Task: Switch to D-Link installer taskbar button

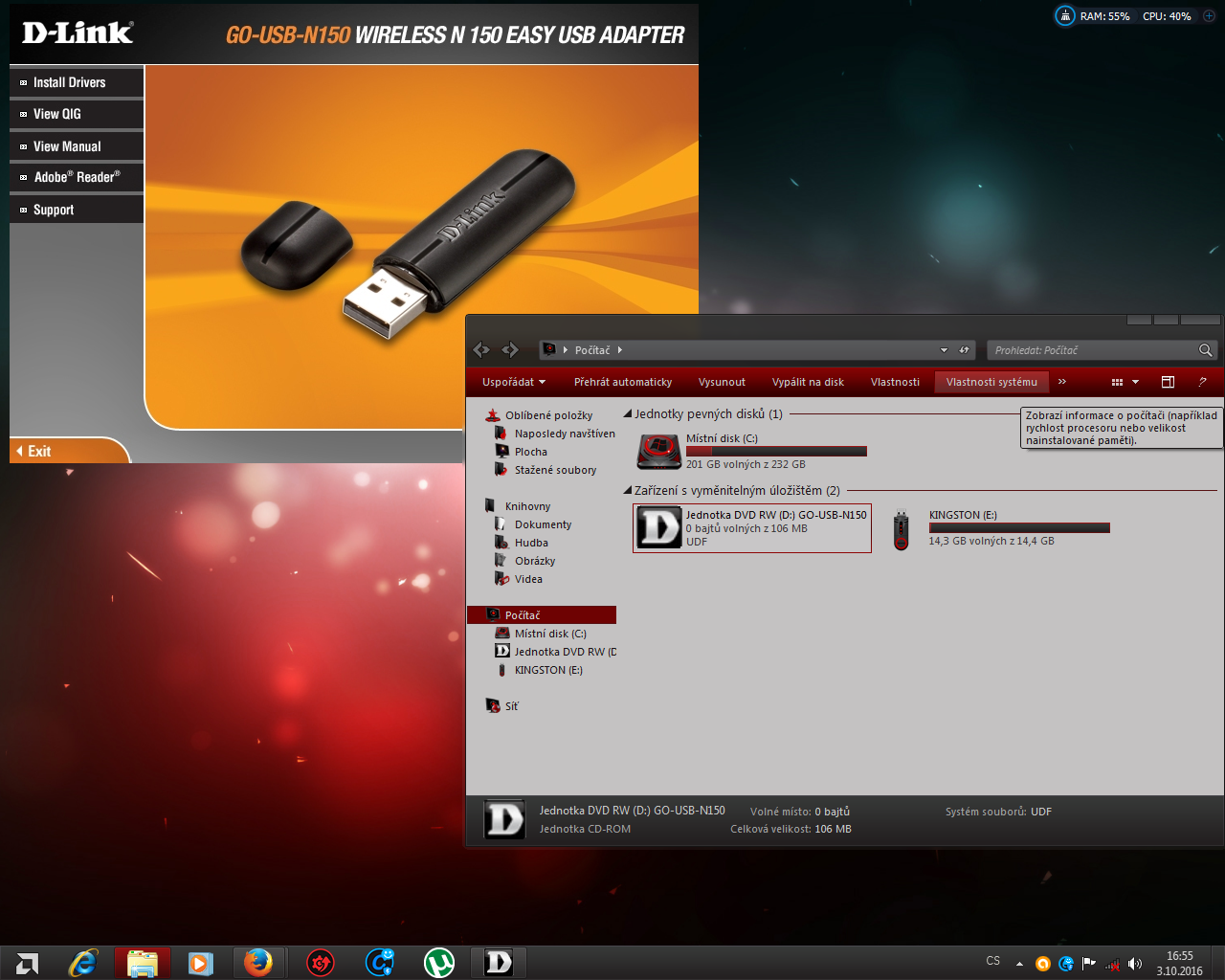Action: (x=499, y=963)
